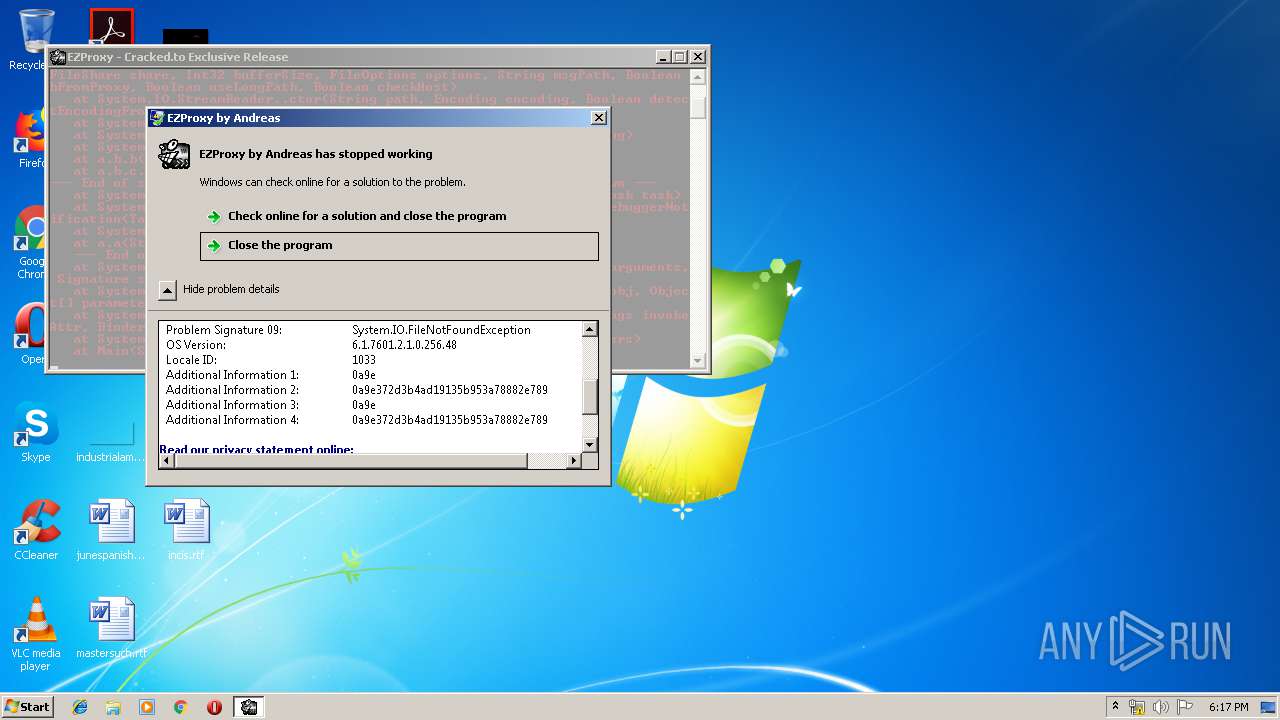Click the details scroll down arrow
1280x720 pixels.
590,445
